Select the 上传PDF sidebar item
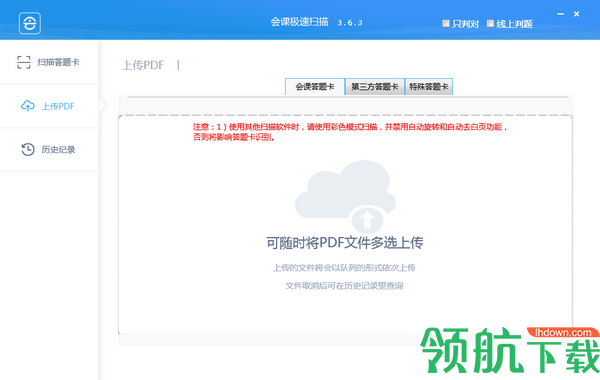Image resolution: width=600 pixels, height=380 pixels. [49, 106]
